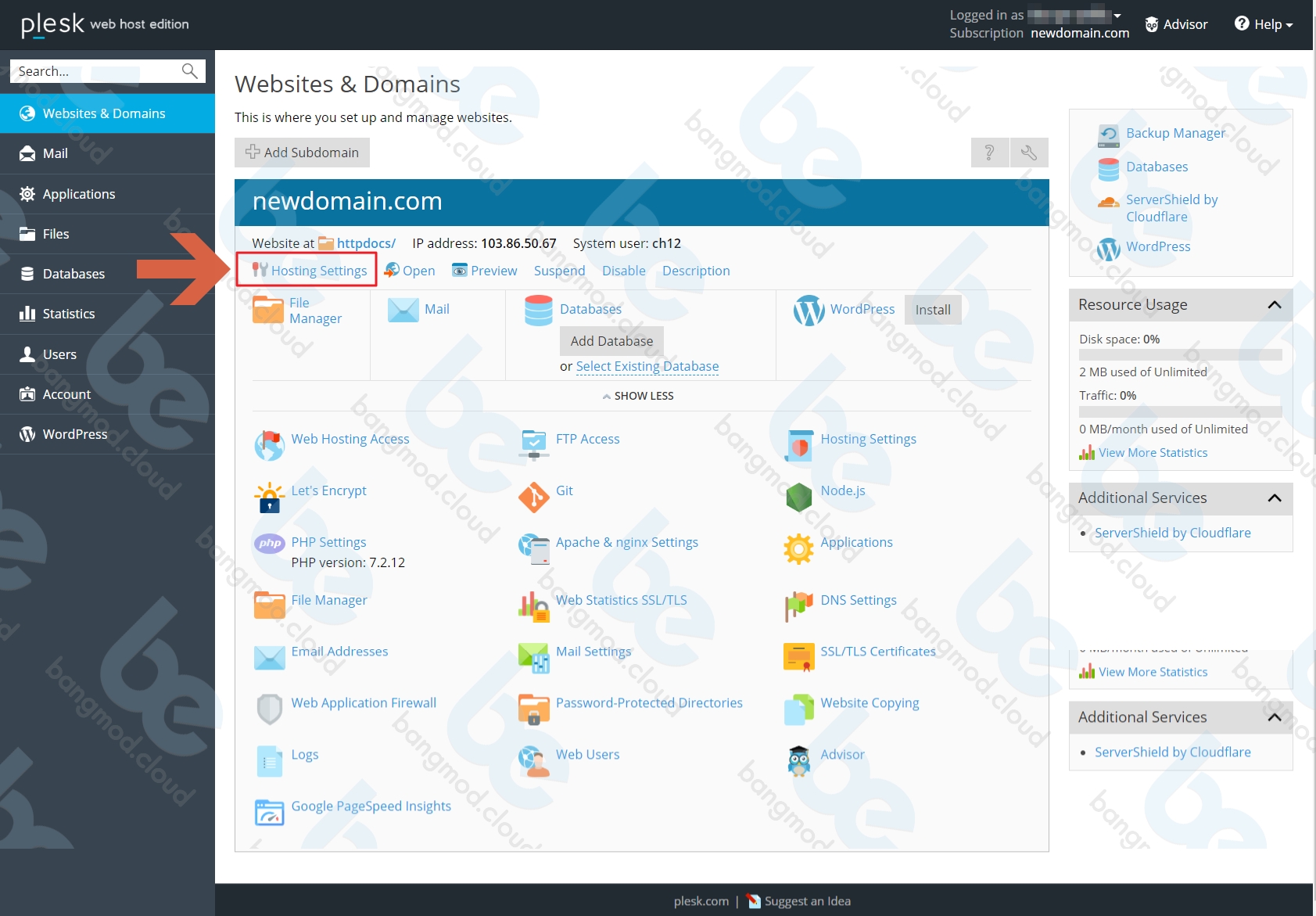Open Password-Protected Directories icon
The image size is (1316, 916).
click(x=534, y=709)
